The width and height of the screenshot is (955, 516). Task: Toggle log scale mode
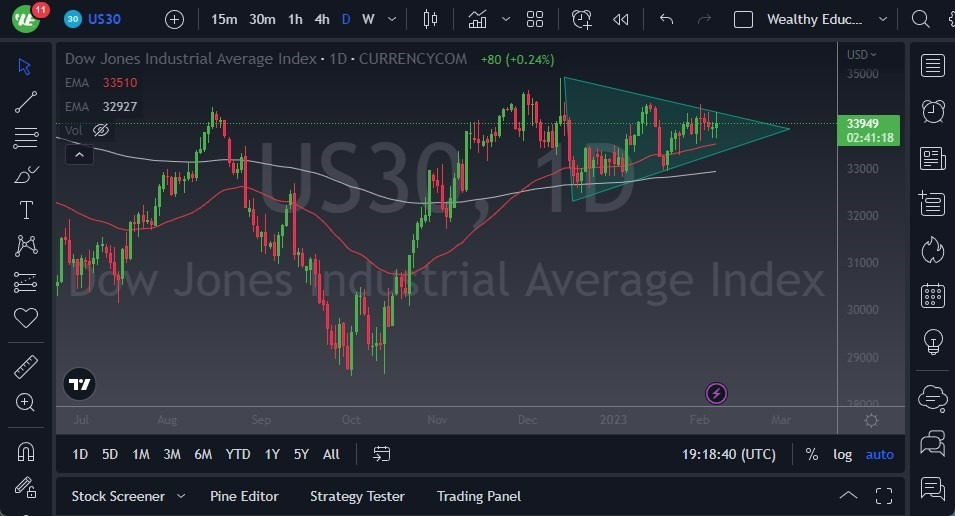842,454
